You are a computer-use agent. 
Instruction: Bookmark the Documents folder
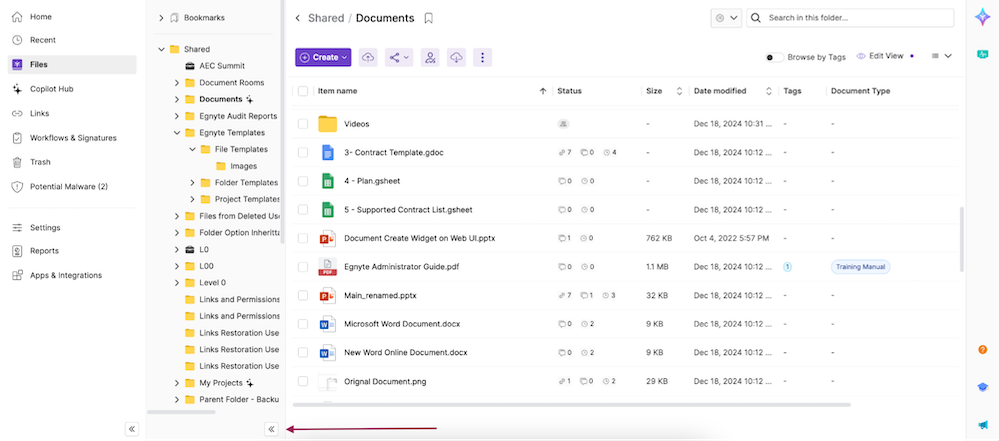point(429,18)
